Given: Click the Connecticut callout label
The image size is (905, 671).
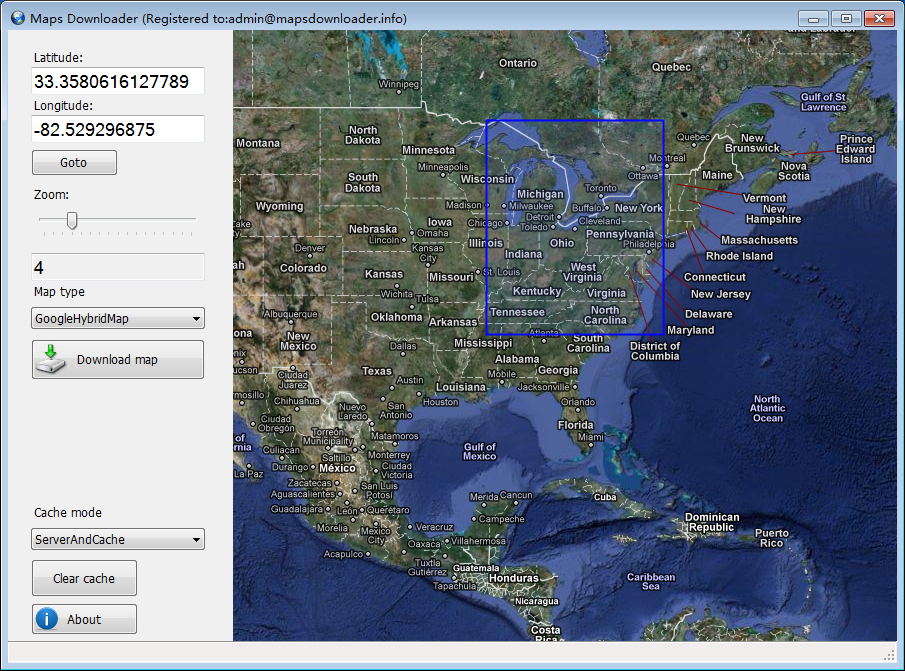Looking at the screenshot, I should pyautogui.click(x=715, y=277).
